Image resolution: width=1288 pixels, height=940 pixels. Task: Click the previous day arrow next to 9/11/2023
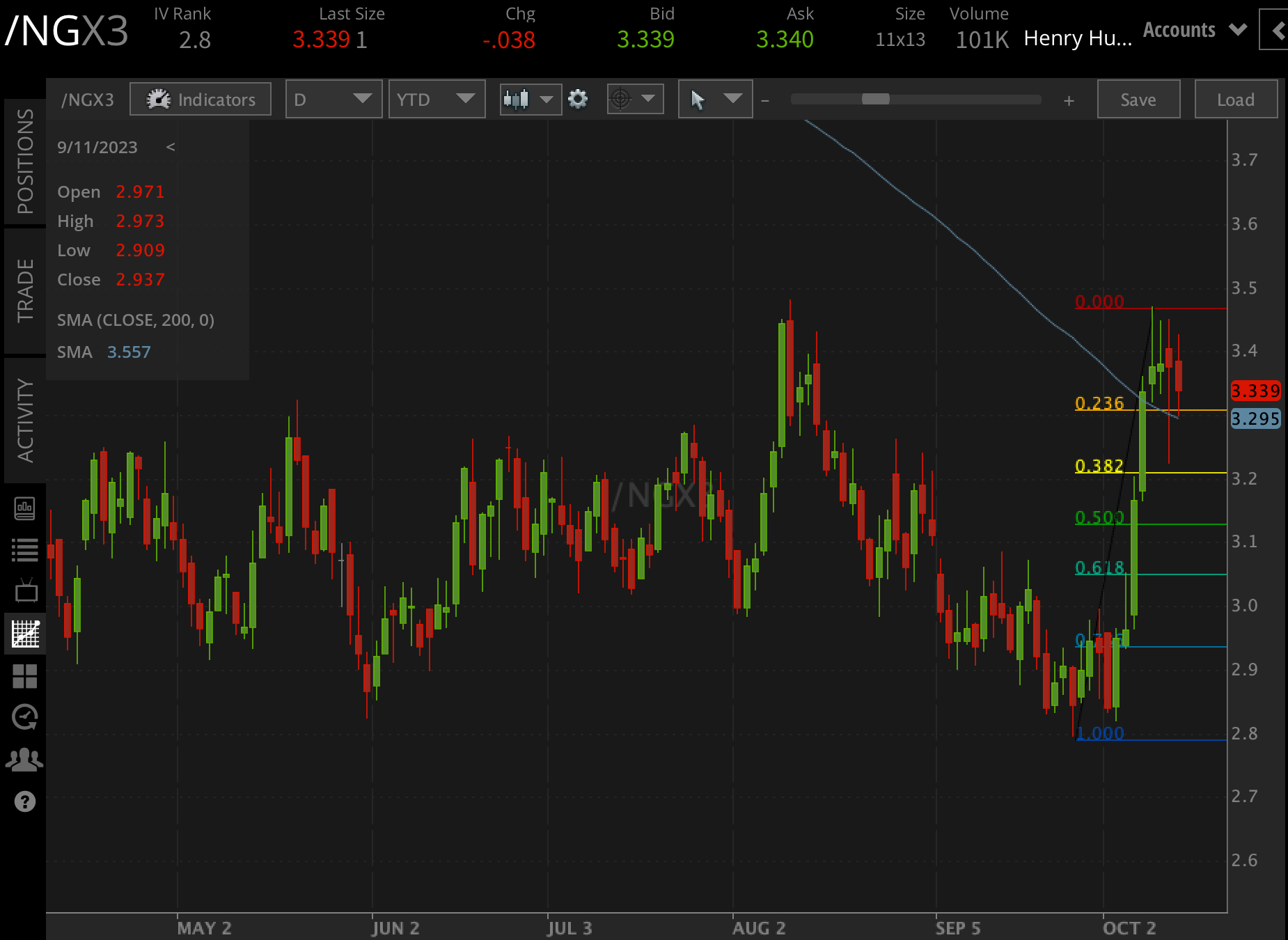171,147
